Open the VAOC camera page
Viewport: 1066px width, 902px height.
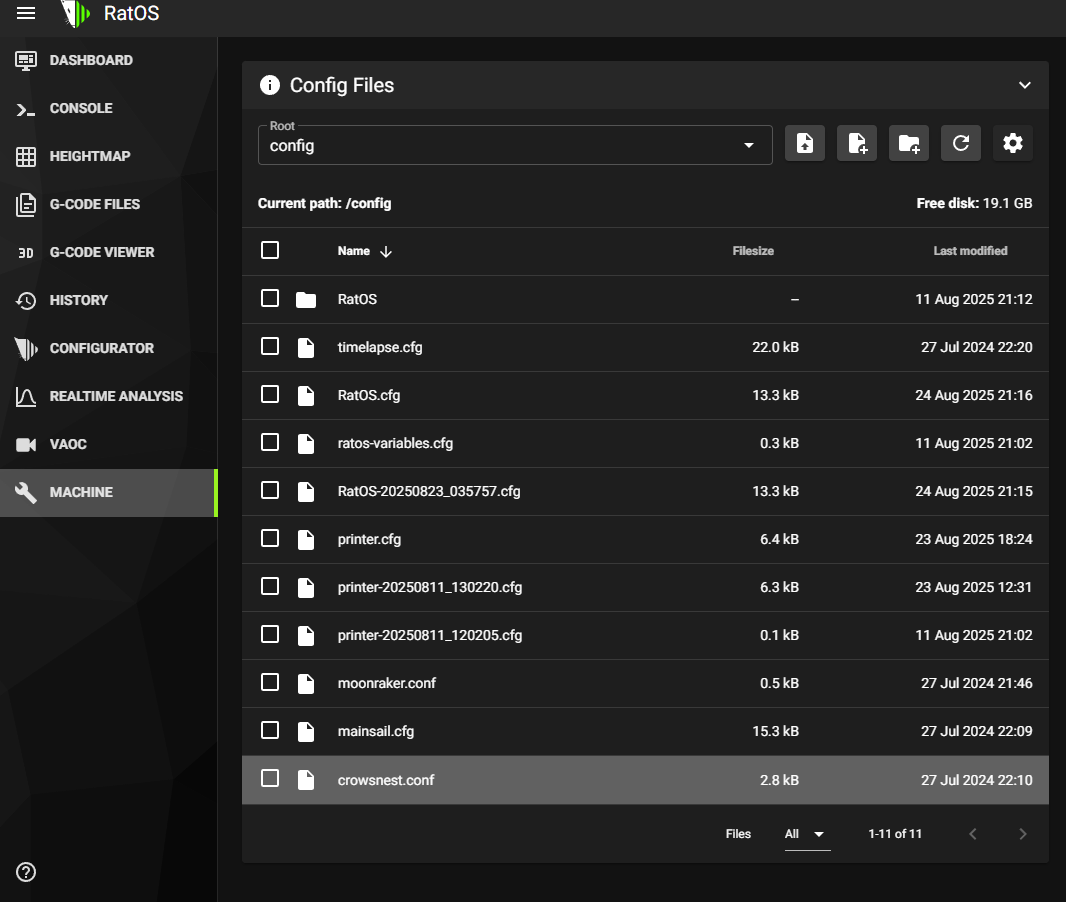(x=109, y=445)
